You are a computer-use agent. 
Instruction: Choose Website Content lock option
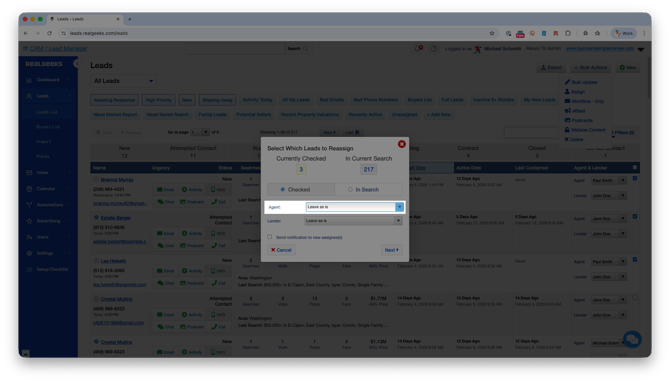coord(585,129)
